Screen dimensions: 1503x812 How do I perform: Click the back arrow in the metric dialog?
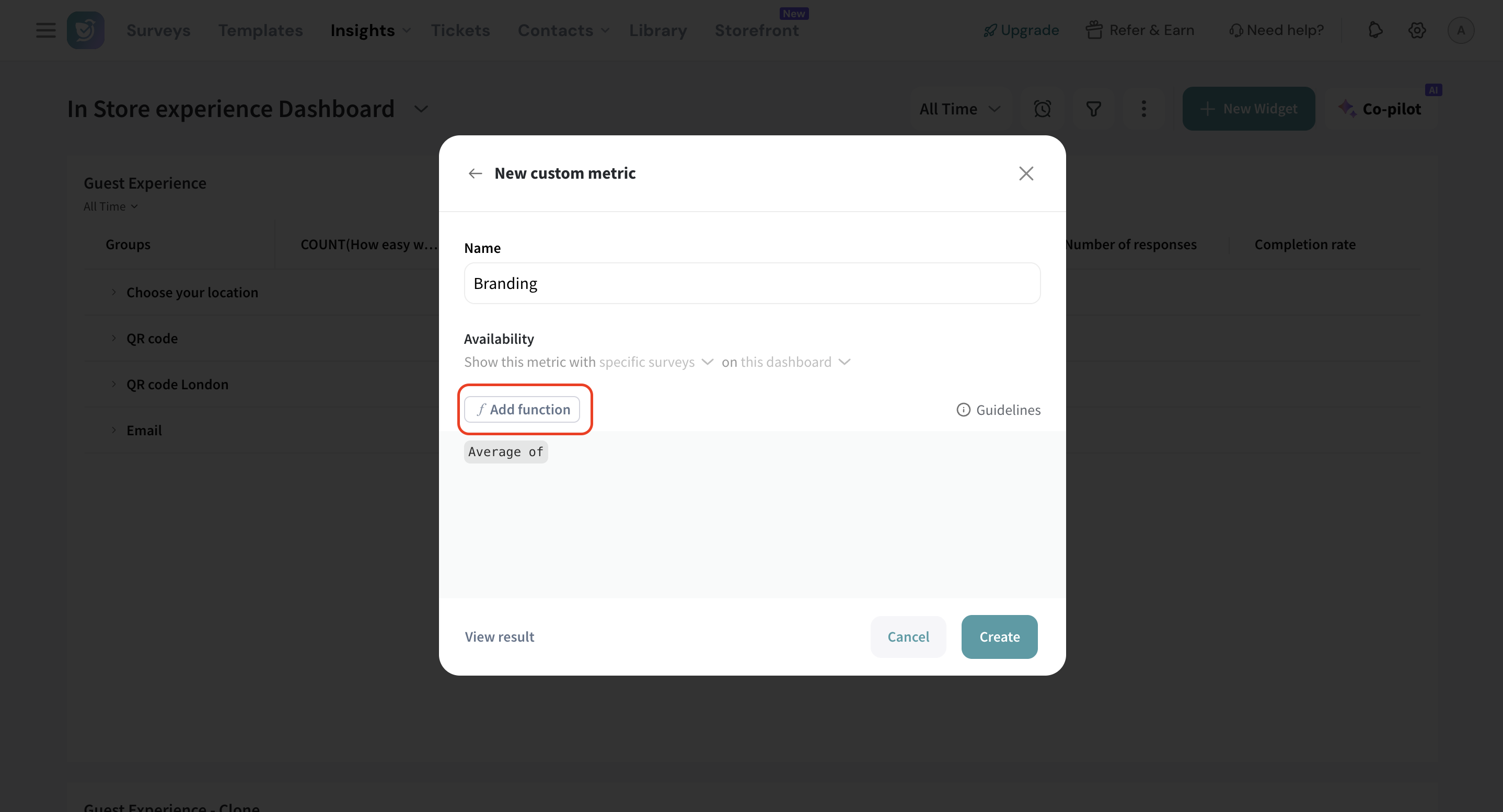pyautogui.click(x=475, y=173)
